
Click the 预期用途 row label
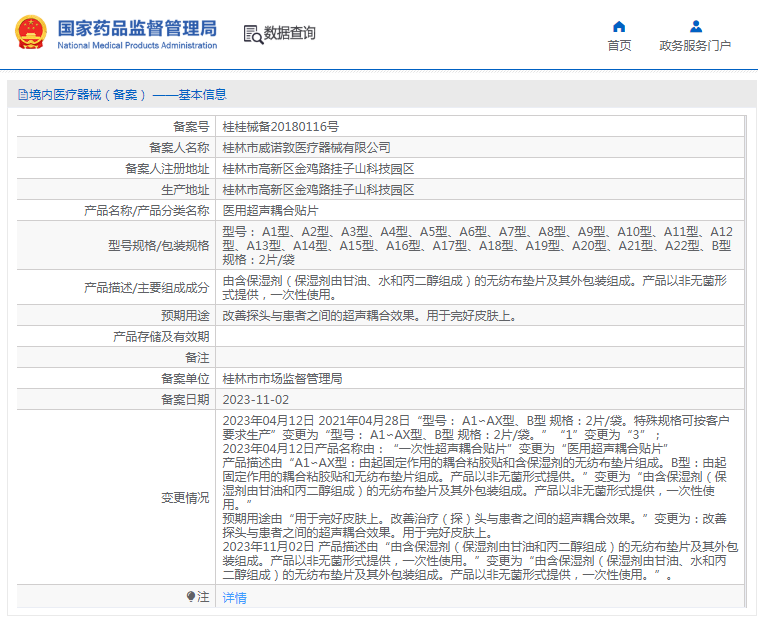[x=185, y=316]
